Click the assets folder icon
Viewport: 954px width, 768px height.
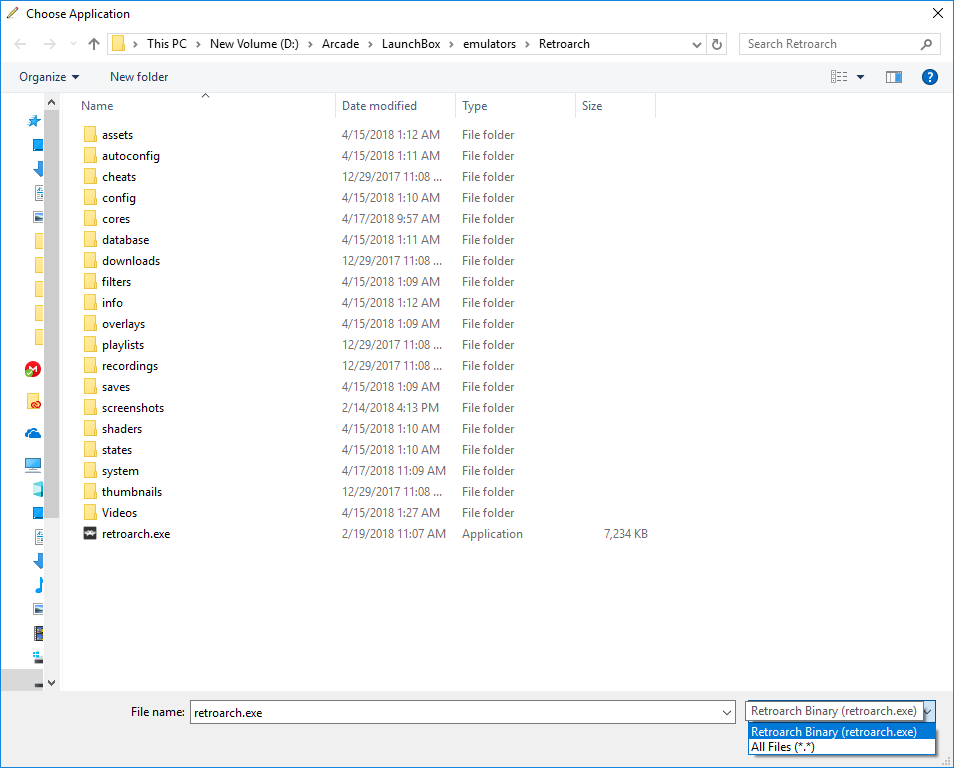click(90, 134)
